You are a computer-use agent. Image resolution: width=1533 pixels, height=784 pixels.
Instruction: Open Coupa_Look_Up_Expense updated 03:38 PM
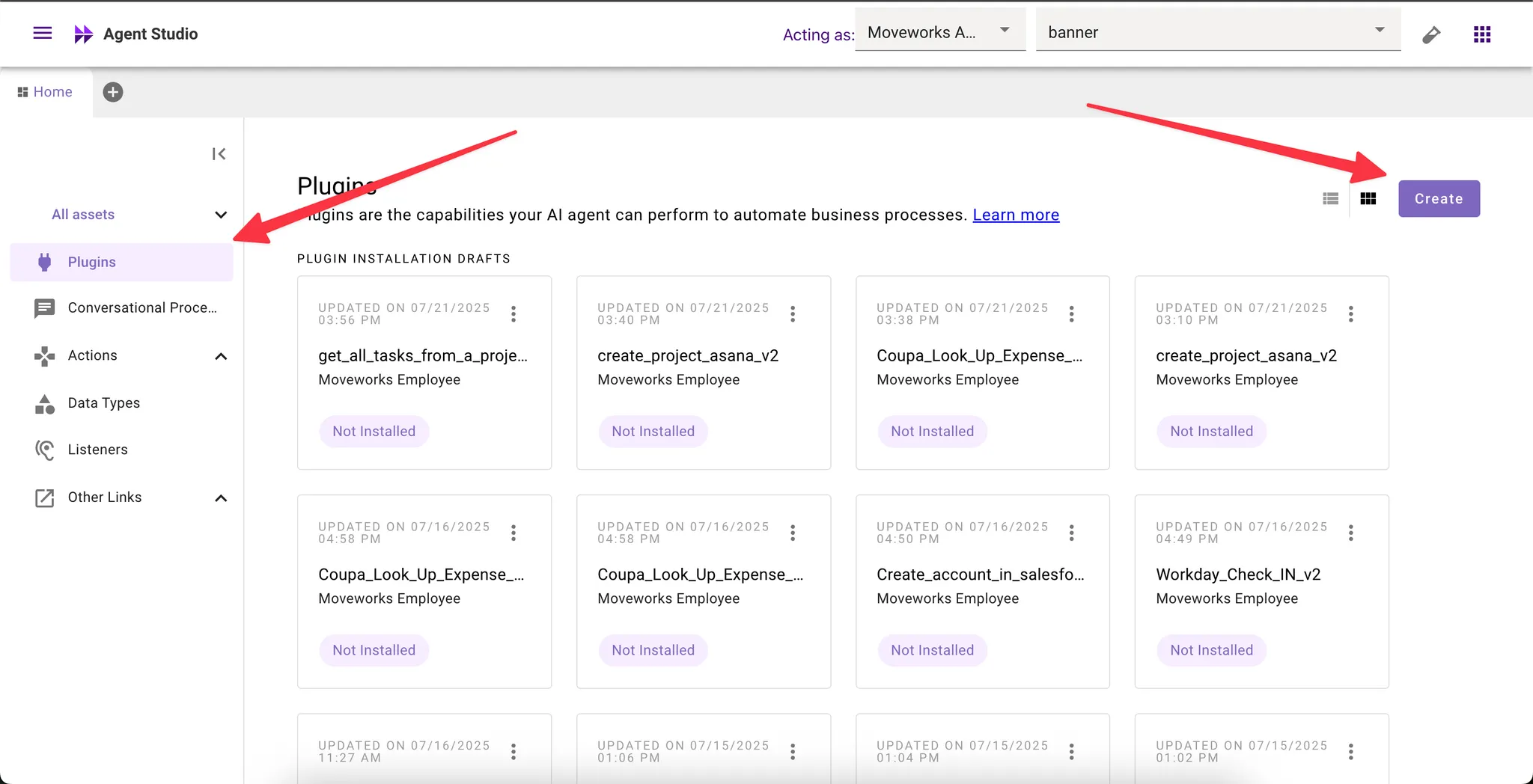point(980,356)
